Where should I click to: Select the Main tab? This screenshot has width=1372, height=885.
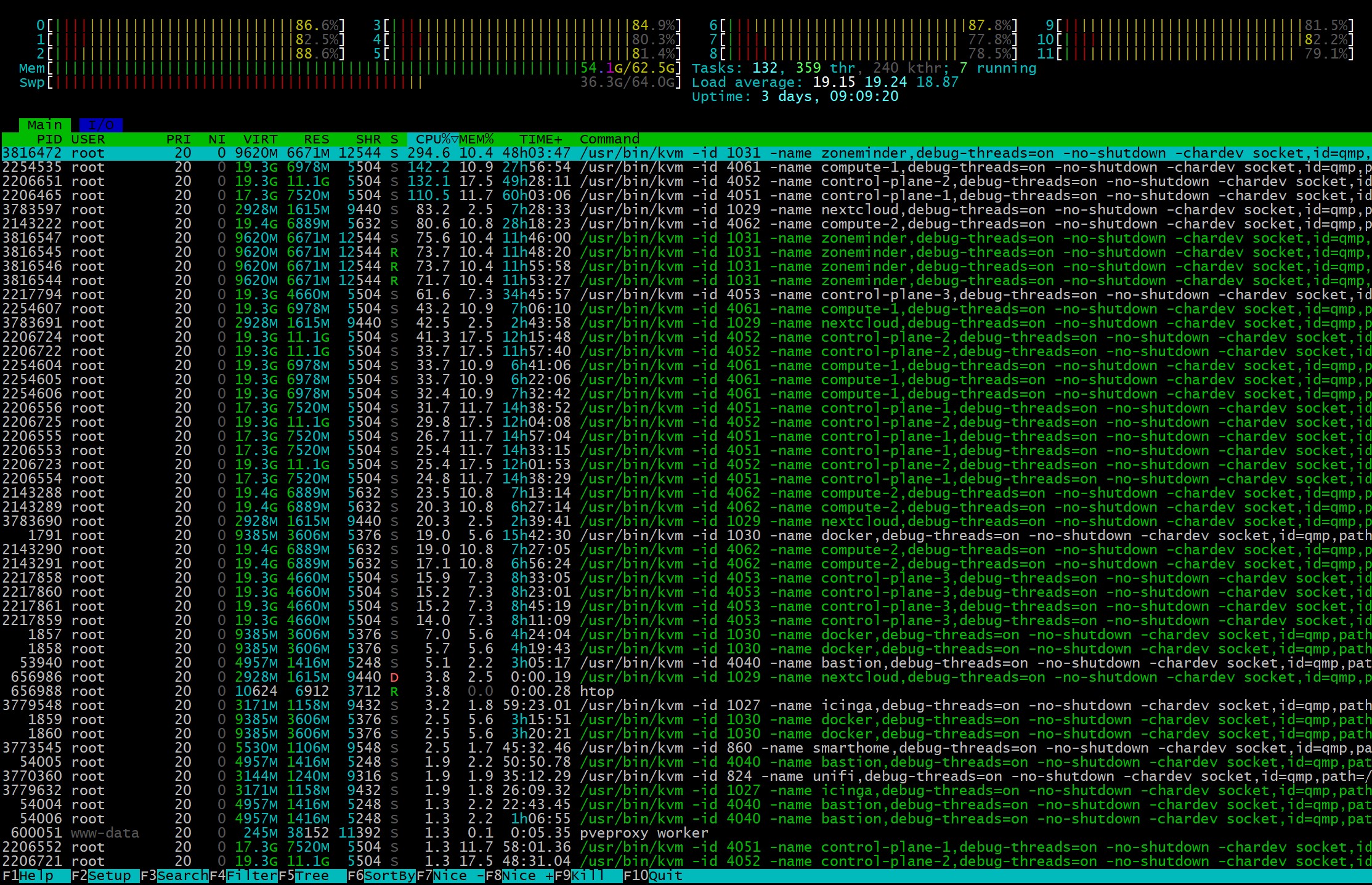[44, 125]
